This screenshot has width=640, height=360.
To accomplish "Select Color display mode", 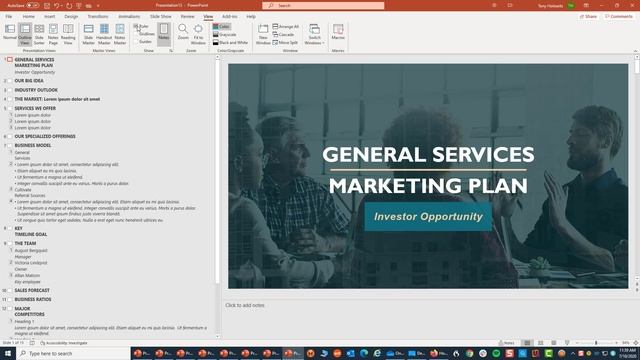I will 221,27.
